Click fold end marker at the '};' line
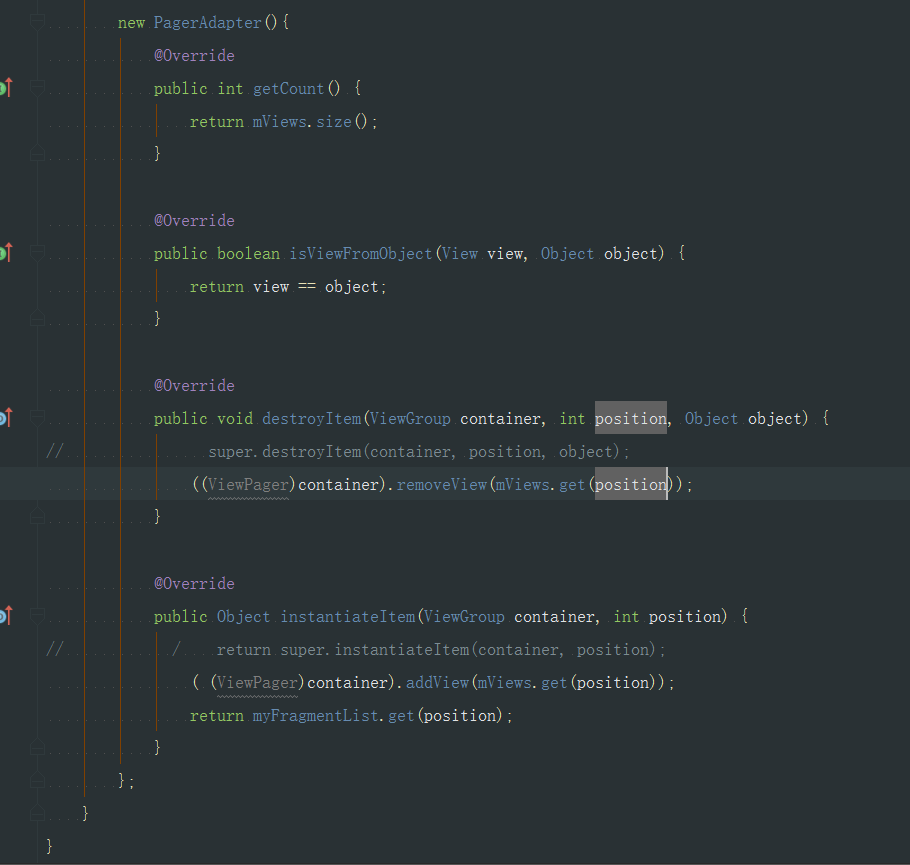Image resolution: width=910 pixels, height=865 pixels. pyautogui.click(x=37, y=780)
